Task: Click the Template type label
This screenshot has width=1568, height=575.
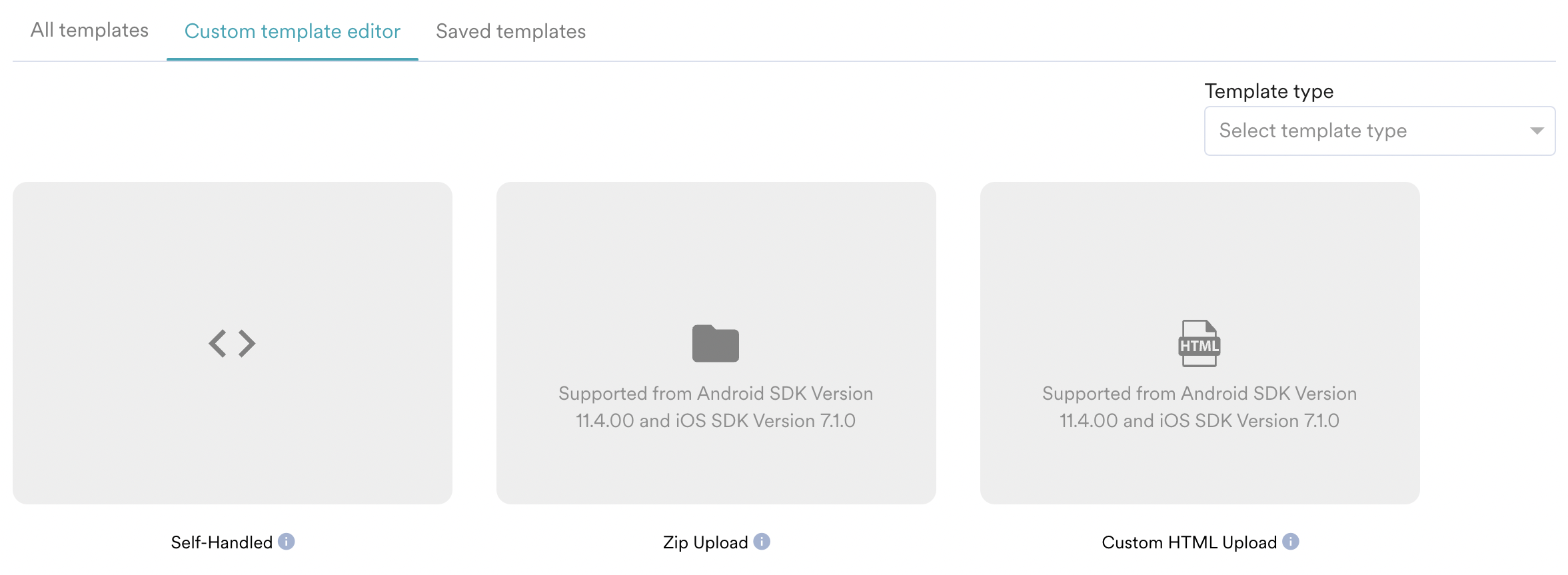Action: [x=1268, y=91]
